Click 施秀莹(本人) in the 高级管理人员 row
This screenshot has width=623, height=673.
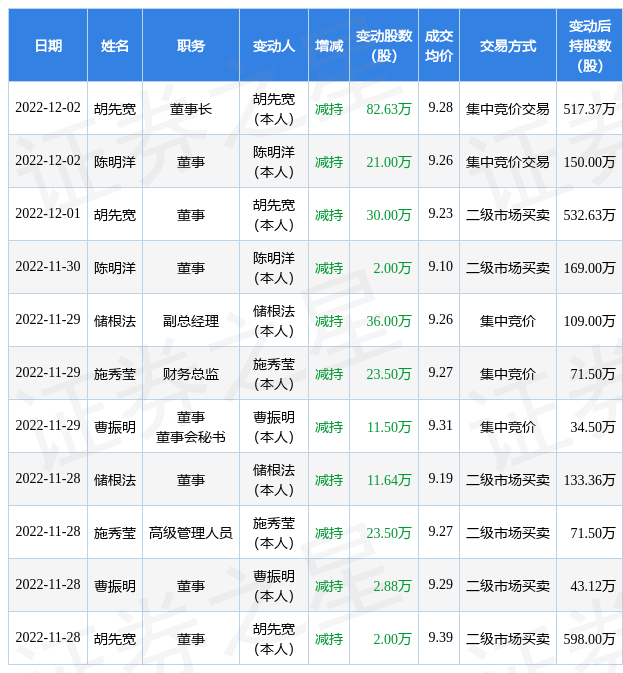click(x=274, y=533)
